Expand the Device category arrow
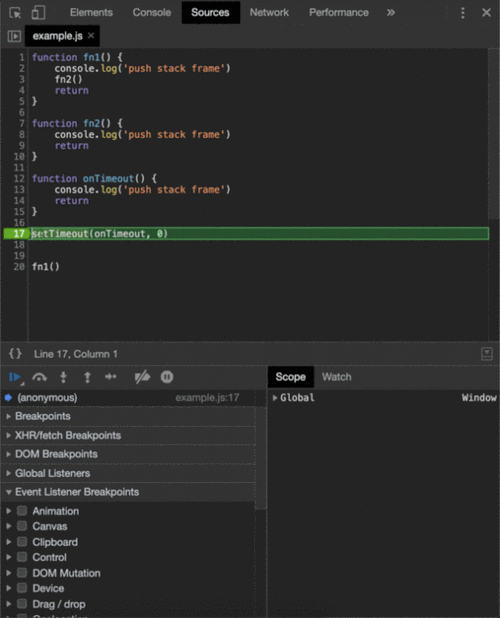Image resolution: width=500 pixels, height=618 pixels. click(x=9, y=588)
